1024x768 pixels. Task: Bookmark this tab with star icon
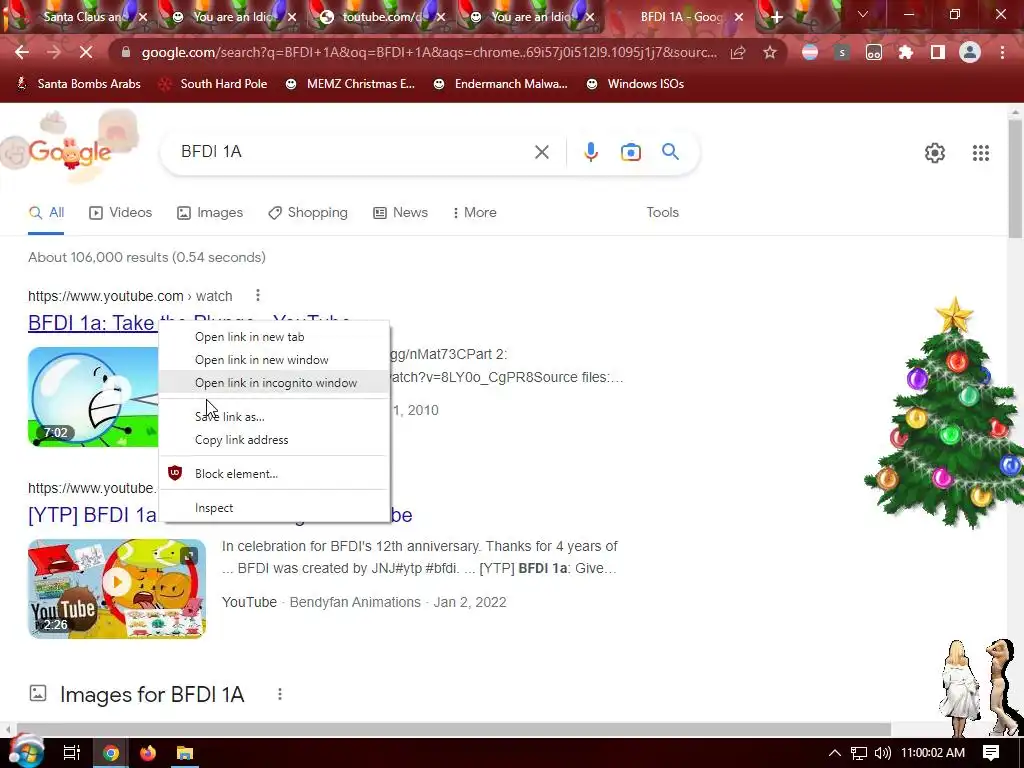point(770,52)
